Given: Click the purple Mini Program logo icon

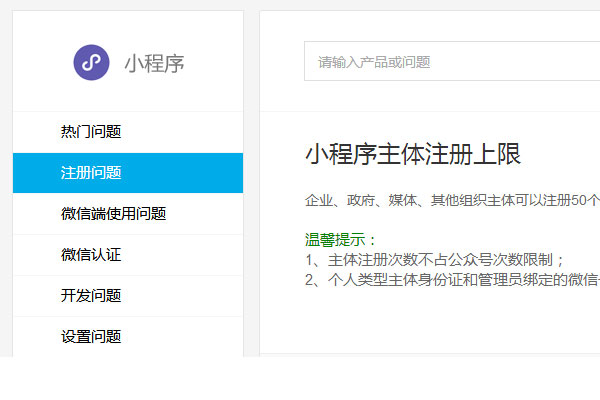Looking at the screenshot, I should [x=91, y=62].
